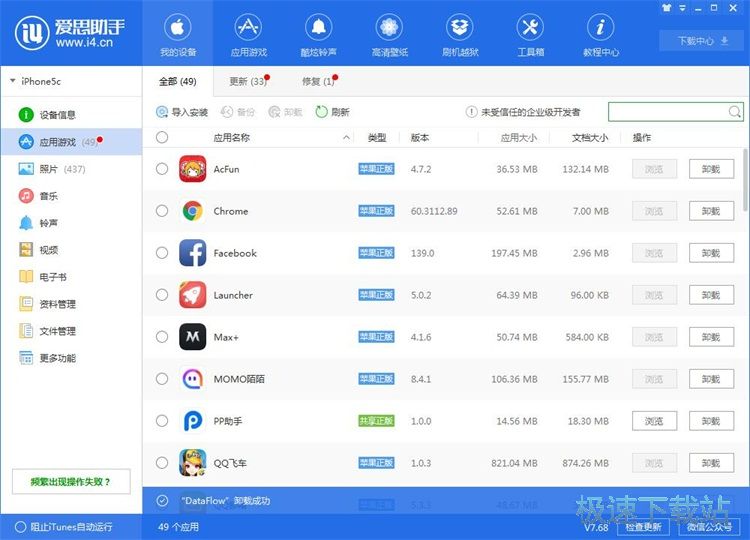Click the 49 个应用 status text
The height and width of the screenshot is (540, 750).
click(178, 527)
